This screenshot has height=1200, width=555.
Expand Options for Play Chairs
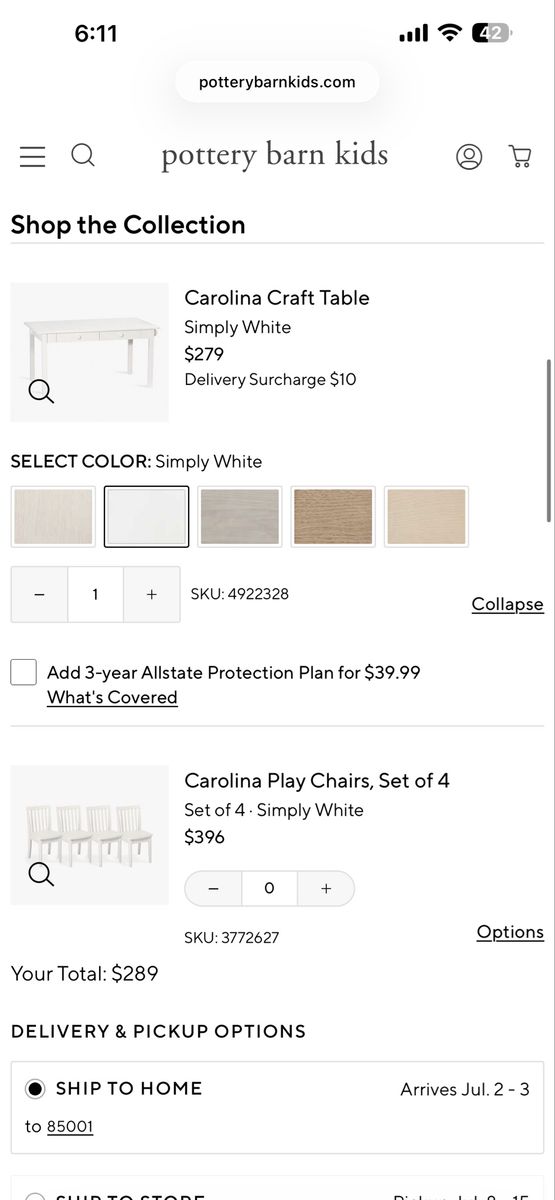tap(510, 932)
